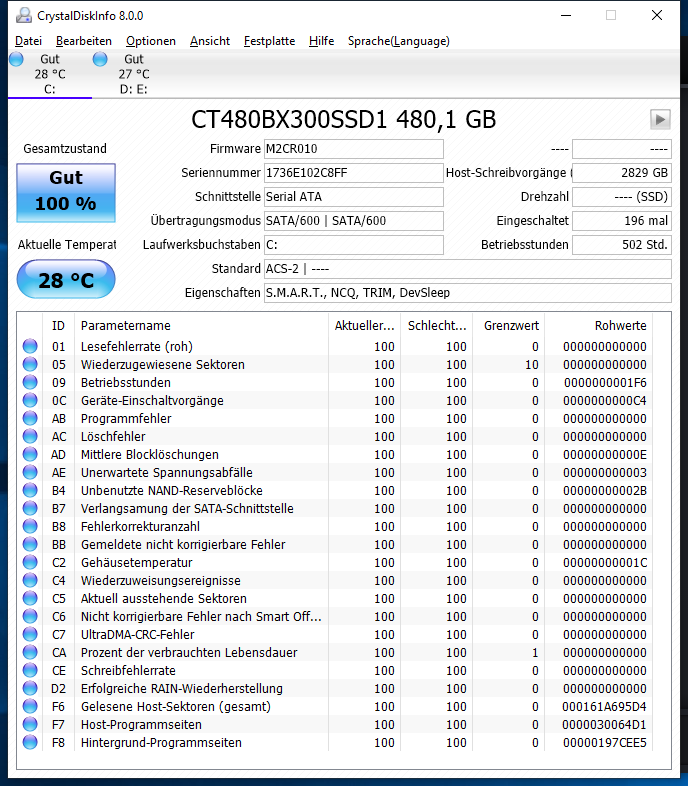Screen dimensions: 688x786
Task: Click status orb for Geräte-Einschaltvorgänge
Action: click(x=30, y=401)
